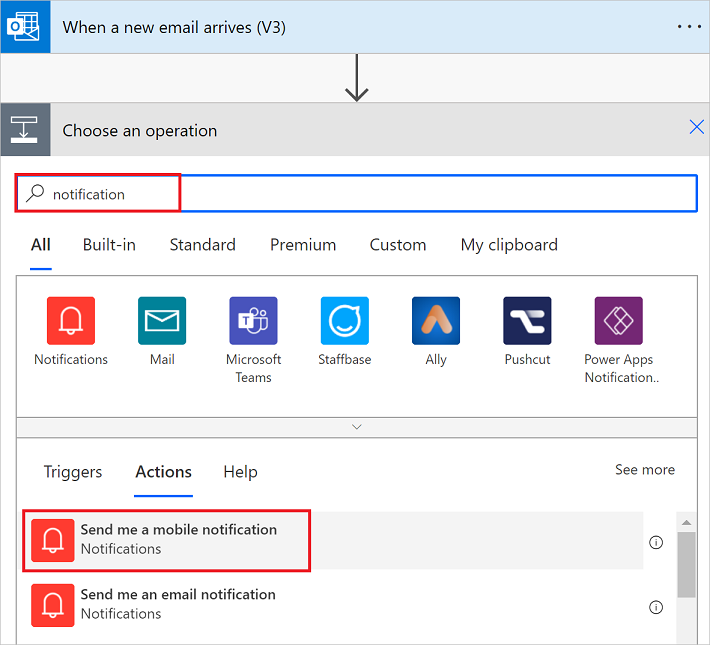710x645 pixels.
Task: Choose the Ally connector icon
Action: click(436, 321)
